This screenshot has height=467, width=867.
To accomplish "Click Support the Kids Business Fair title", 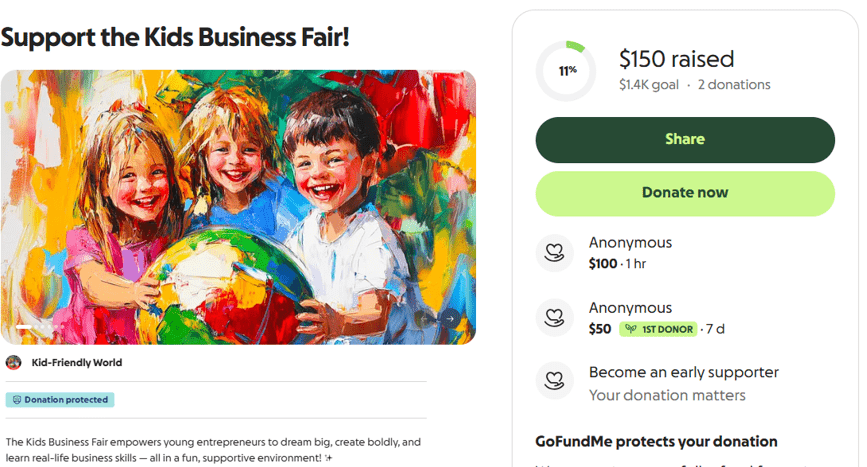I will (175, 37).
